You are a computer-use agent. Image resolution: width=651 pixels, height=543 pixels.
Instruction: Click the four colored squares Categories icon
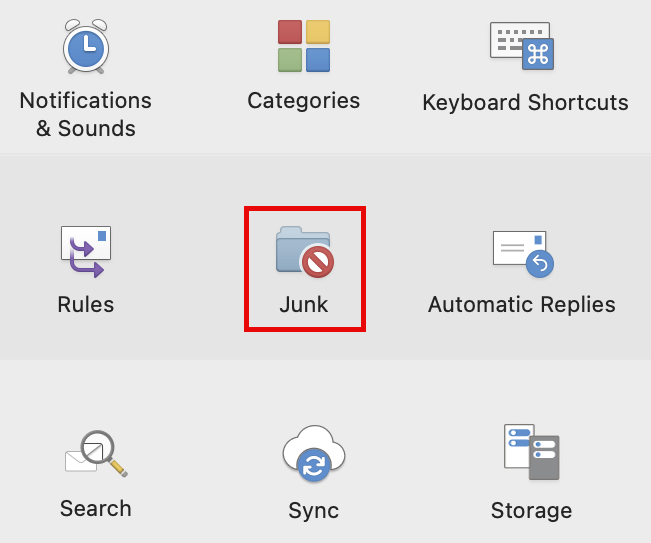pyautogui.click(x=304, y=46)
